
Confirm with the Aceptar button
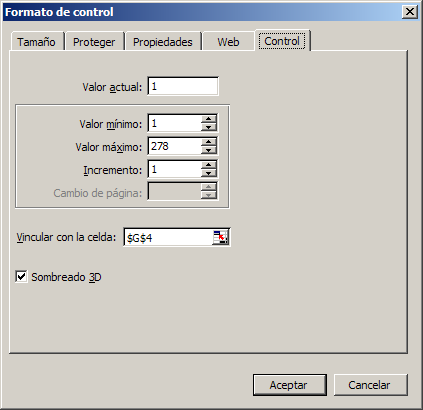pyautogui.click(x=289, y=385)
